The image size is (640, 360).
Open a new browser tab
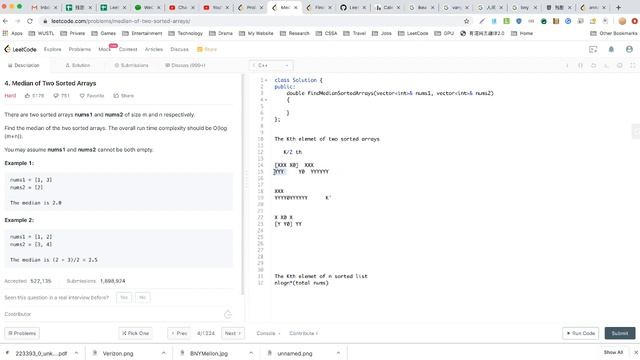[619, 7]
